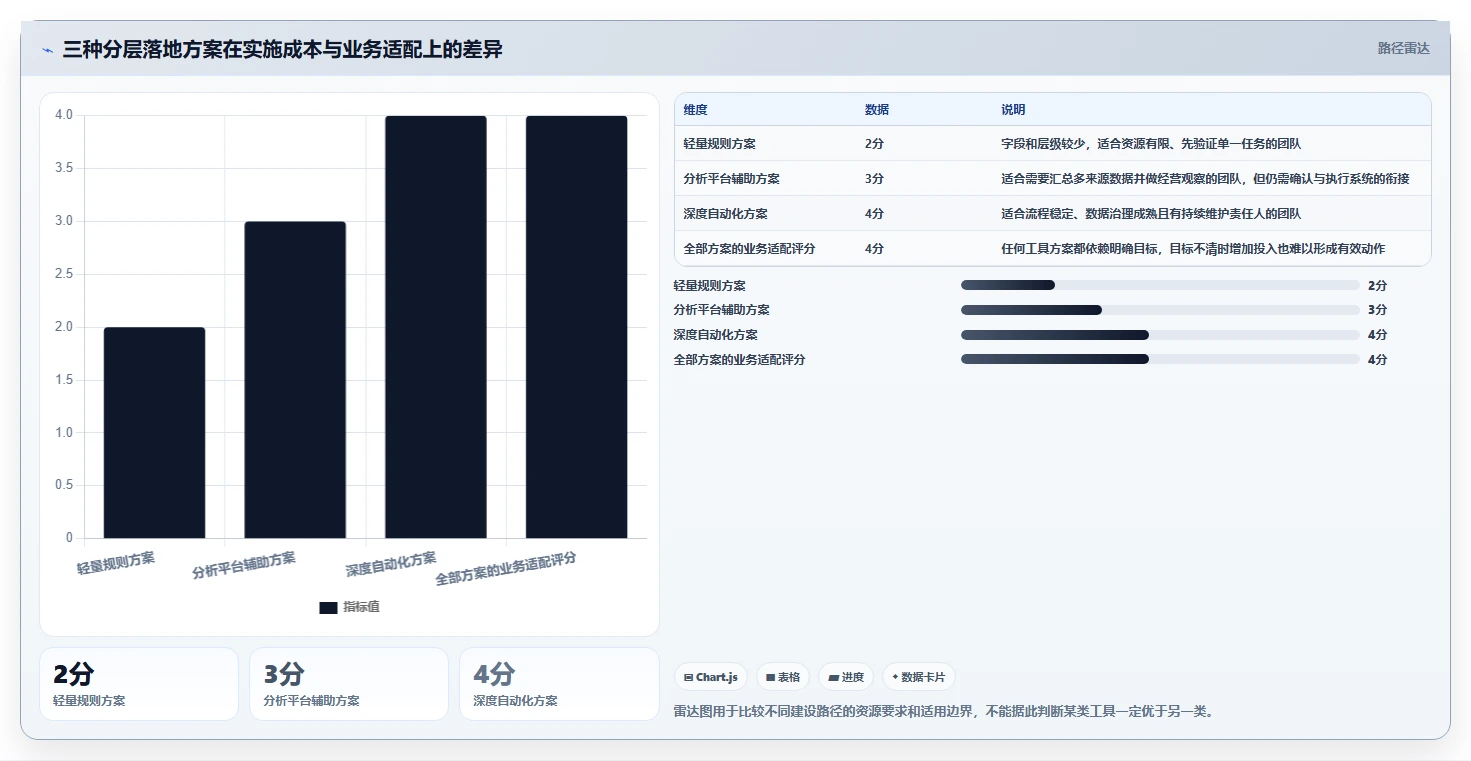Click the 全部方案的业务适配评分 progress bar
The image size is (1471, 761).
pos(1160,359)
